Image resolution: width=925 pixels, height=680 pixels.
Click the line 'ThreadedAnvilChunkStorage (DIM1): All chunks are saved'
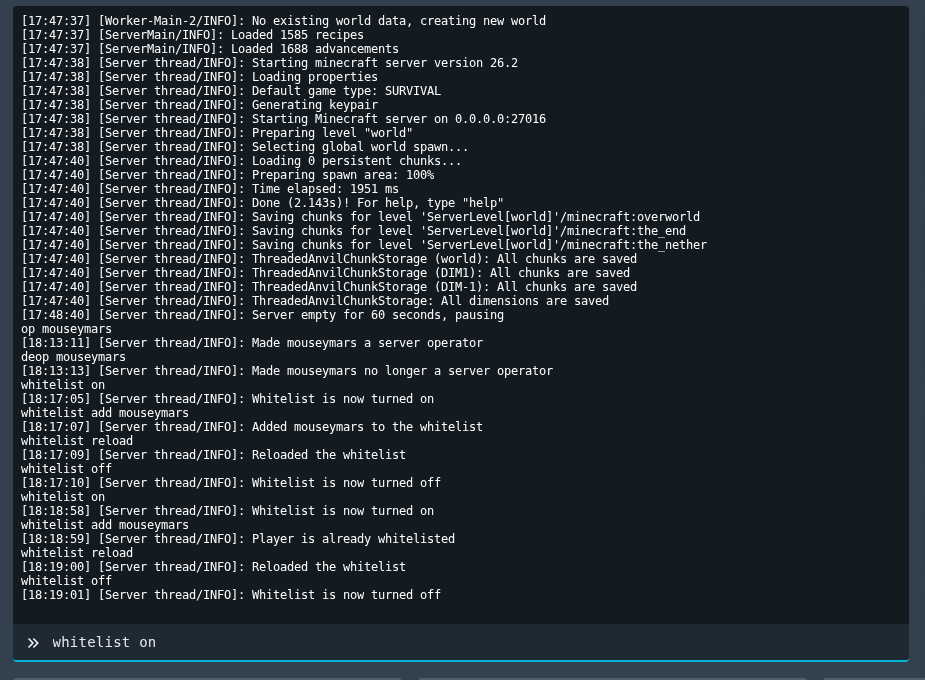coord(326,273)
